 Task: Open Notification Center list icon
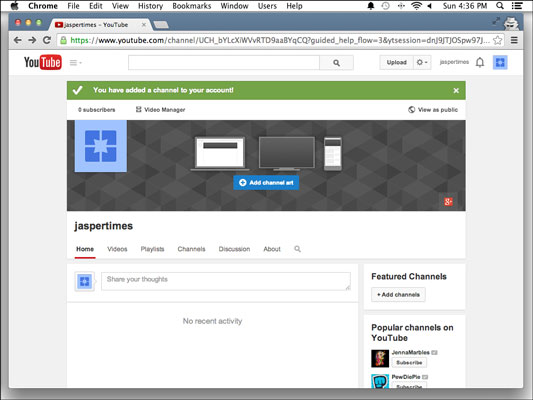[x=517, y=6]
